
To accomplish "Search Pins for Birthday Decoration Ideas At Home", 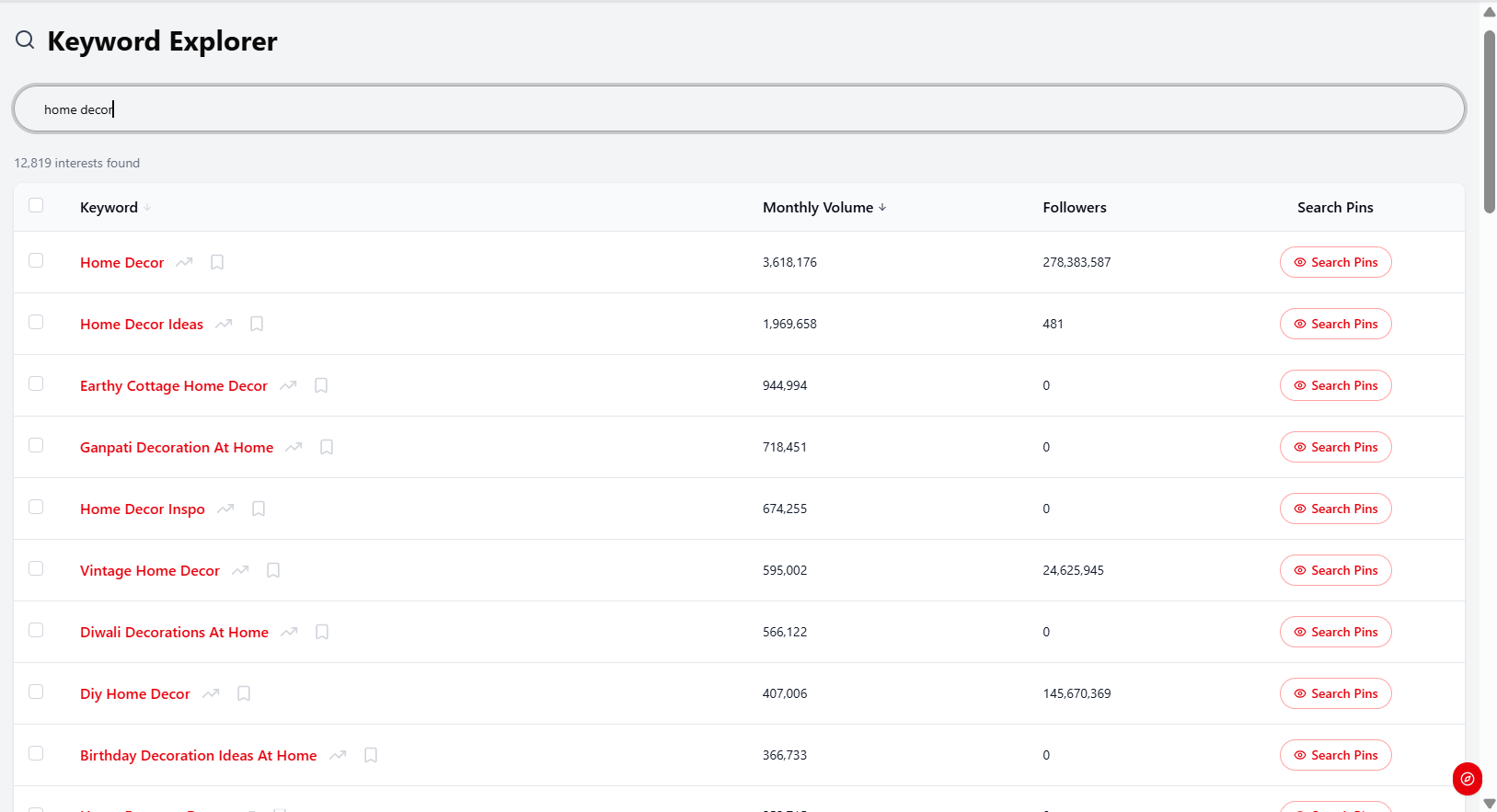I will [x=1335, y=755].
